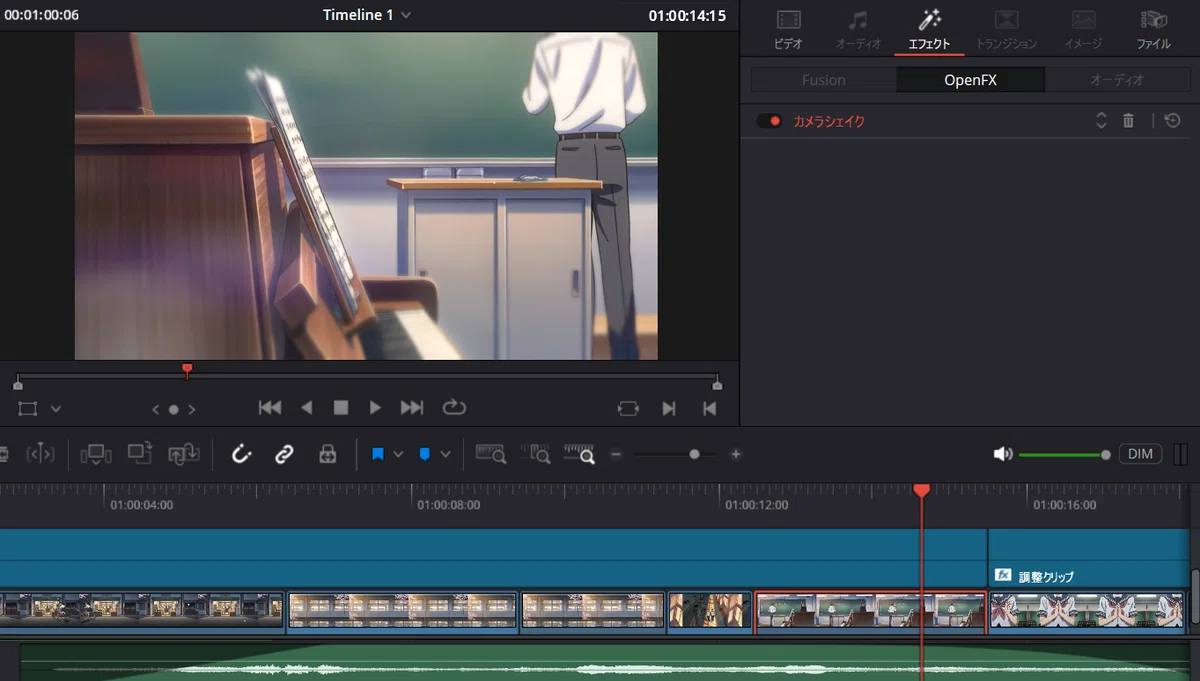Screen dimensions: 1200x681
Task: Go to the next clip edit point
Action: (x=669, y=408)
